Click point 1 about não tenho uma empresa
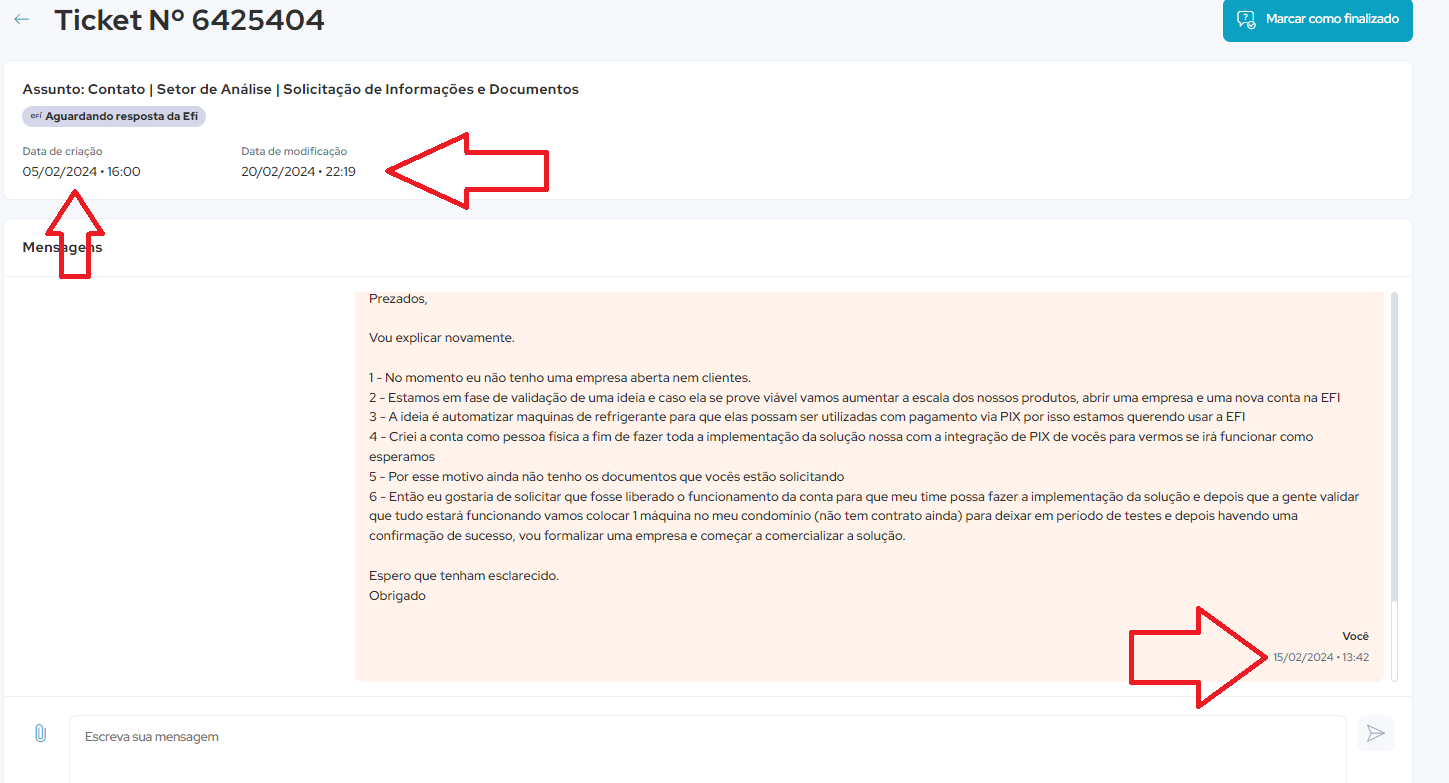This screenshot has height=783, width=1449. tap(560, 378)
